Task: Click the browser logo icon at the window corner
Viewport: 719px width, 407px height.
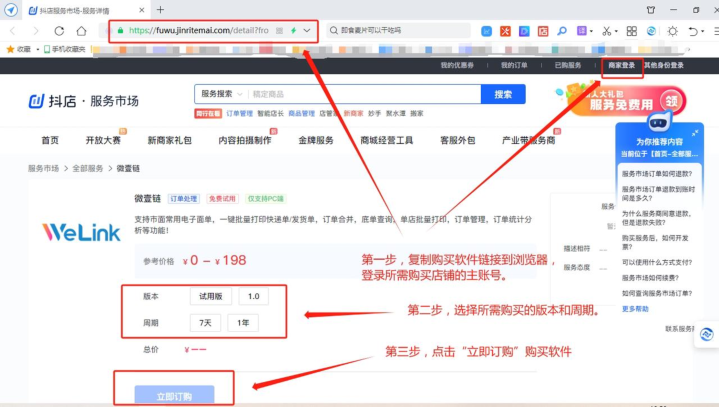Action: pos(11,10)
